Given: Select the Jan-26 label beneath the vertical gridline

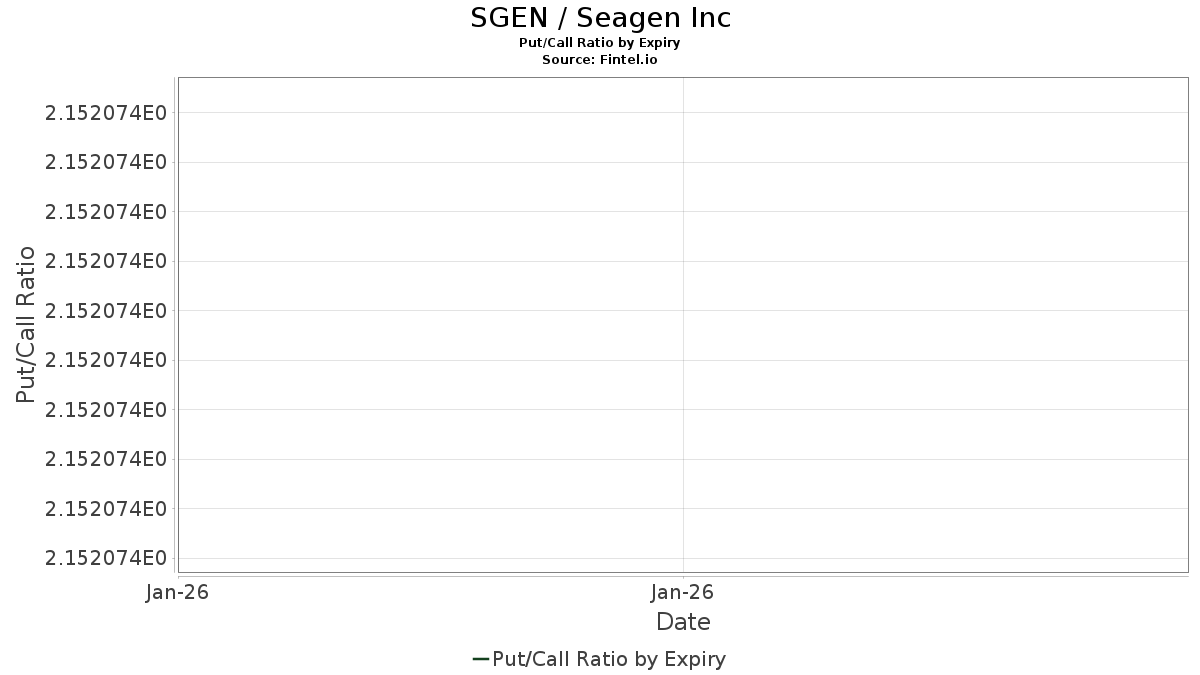Looking at the screenshot, I should pos(683,593).
